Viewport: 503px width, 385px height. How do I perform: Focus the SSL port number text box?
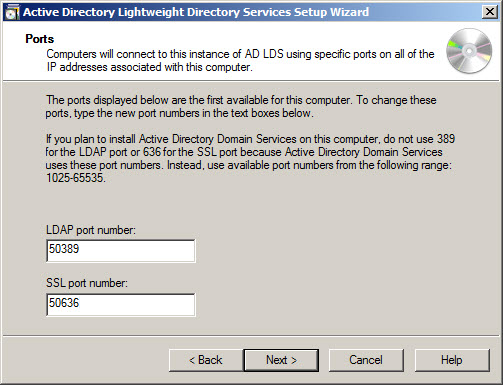click(x=121, y=305)
